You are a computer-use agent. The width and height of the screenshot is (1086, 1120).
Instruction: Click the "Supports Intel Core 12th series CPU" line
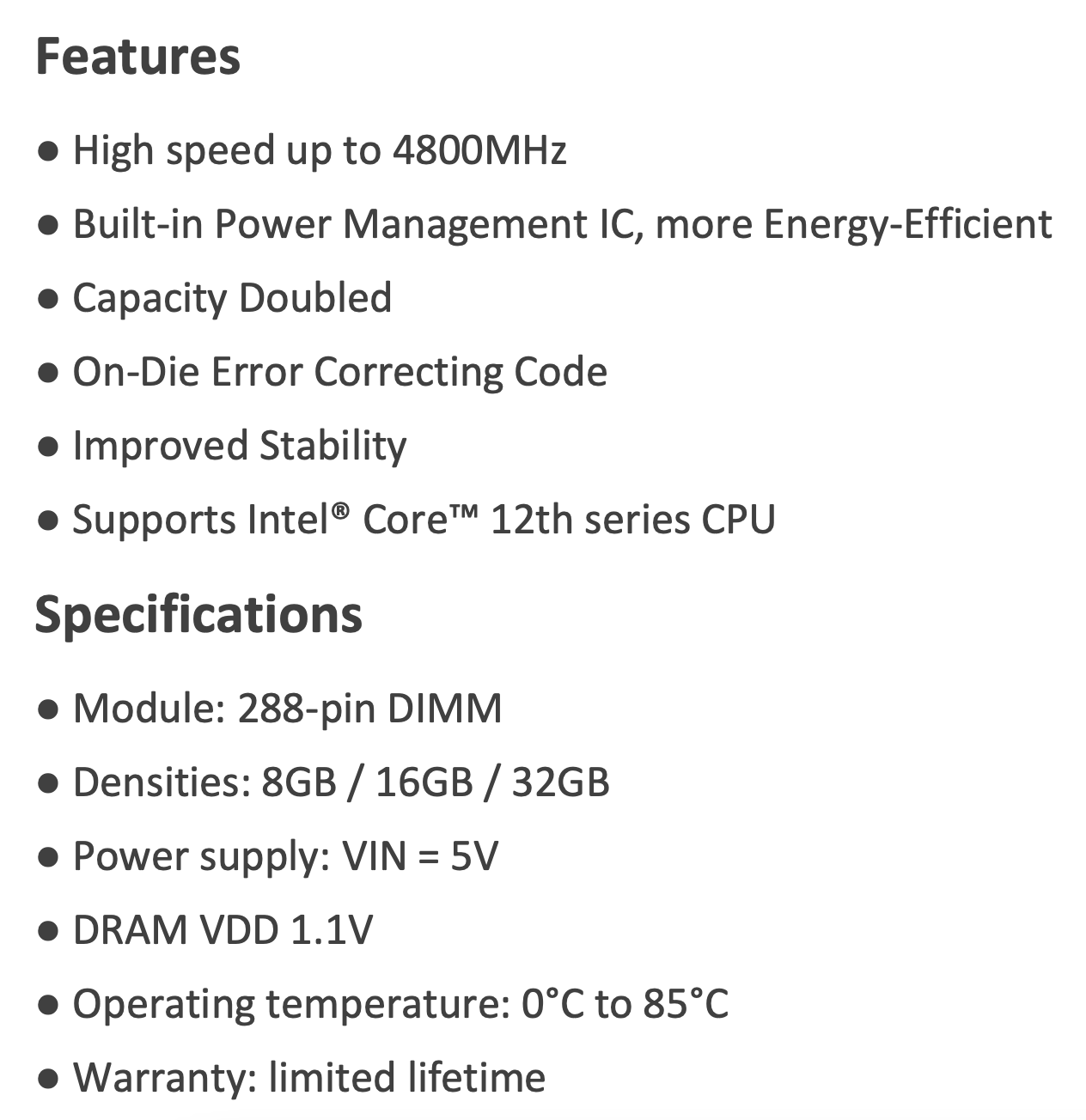[x=424, y=520]
